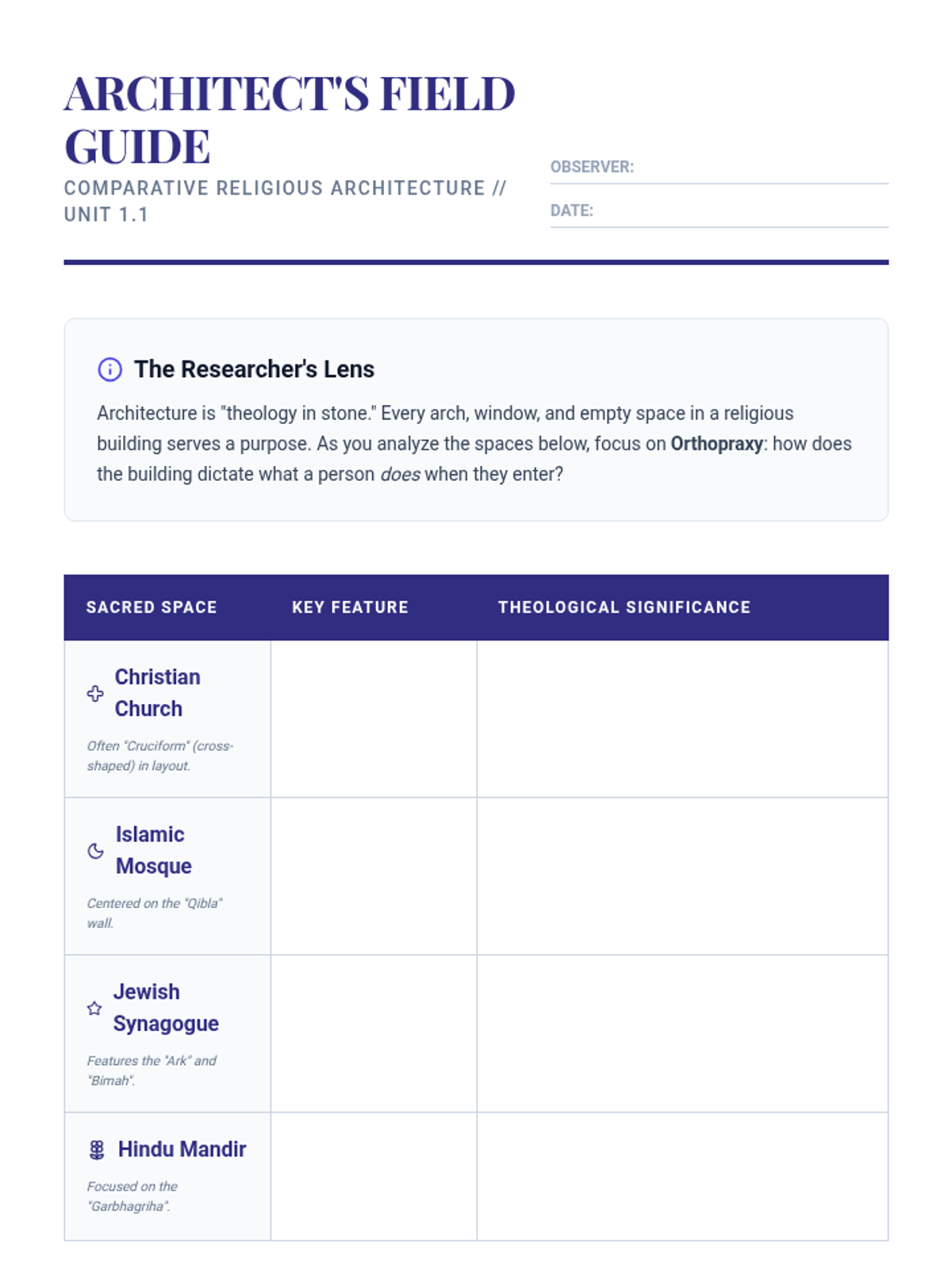Screen dimensions: 952x1270
Task: Click the star icon beside Jewish Synagogue
Action: pos(94,1008)
